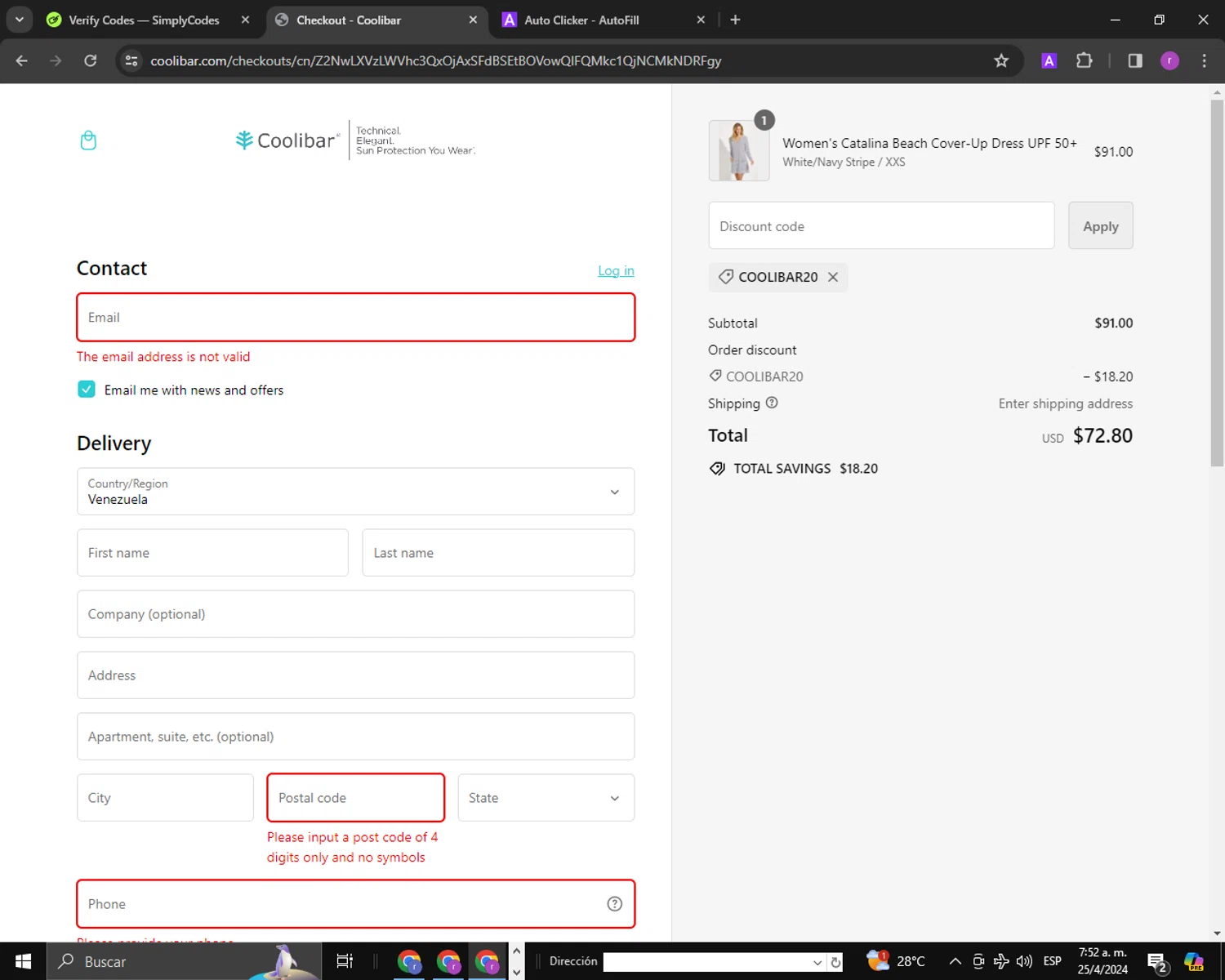This screenshot has height=980, width=1225.
Task: Click the Last name field
Action: pyautogui.click(x=498, y=553)
